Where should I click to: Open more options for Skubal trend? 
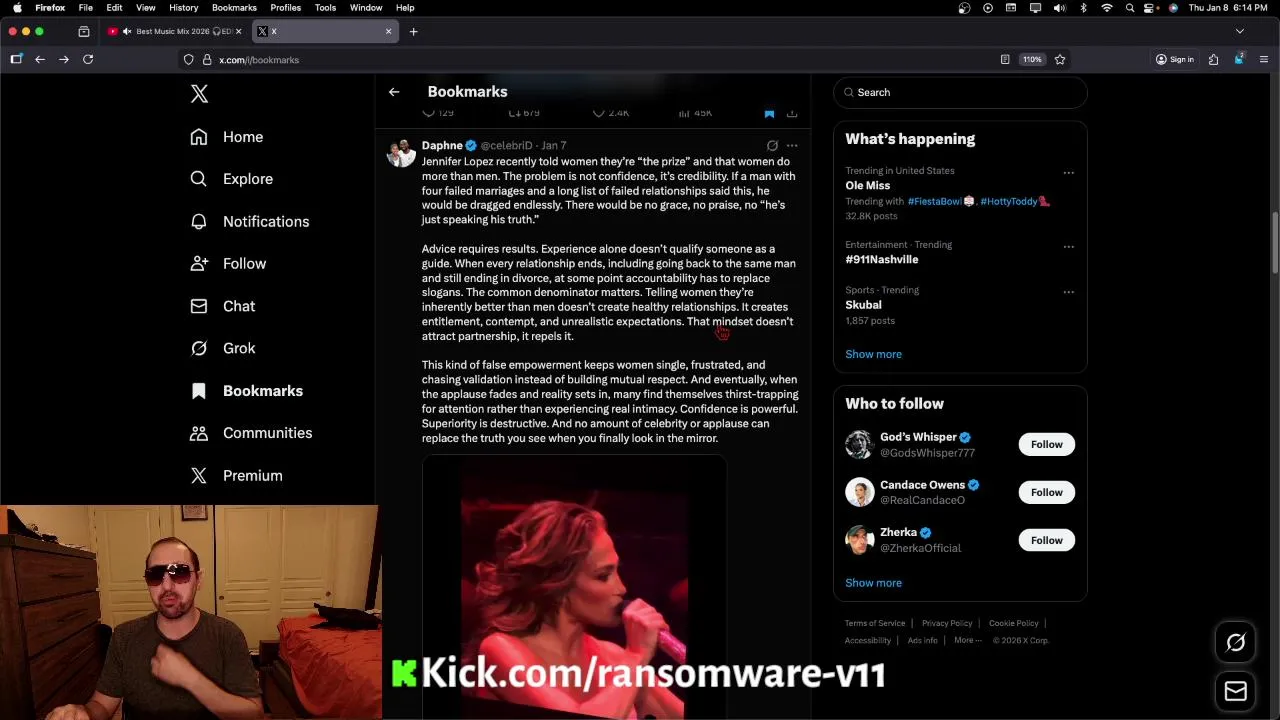tap(1068, 292)
